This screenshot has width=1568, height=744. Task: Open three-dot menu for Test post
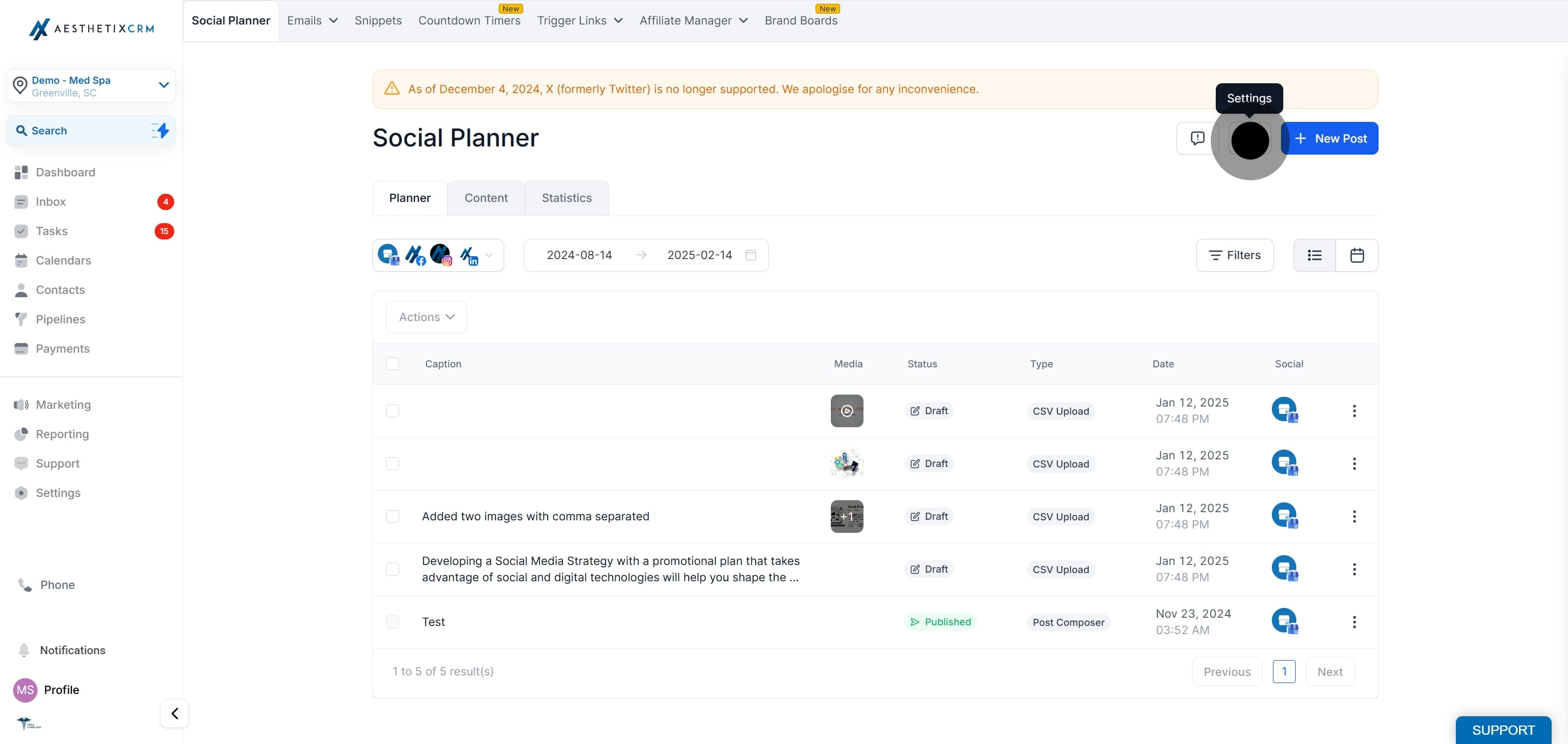point(1353,622)
